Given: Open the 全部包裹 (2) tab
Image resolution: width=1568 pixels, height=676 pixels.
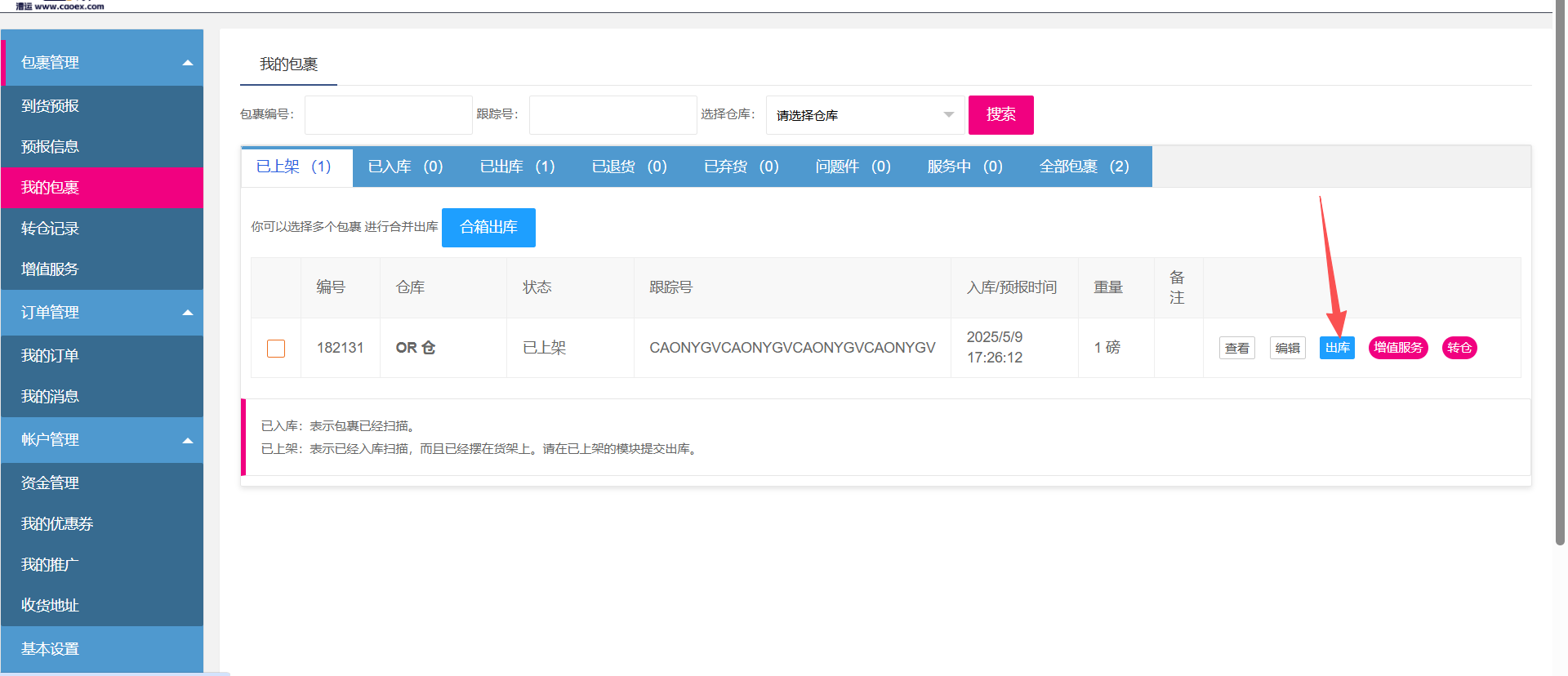Looking at the screenshot, I should (1084, 167).
